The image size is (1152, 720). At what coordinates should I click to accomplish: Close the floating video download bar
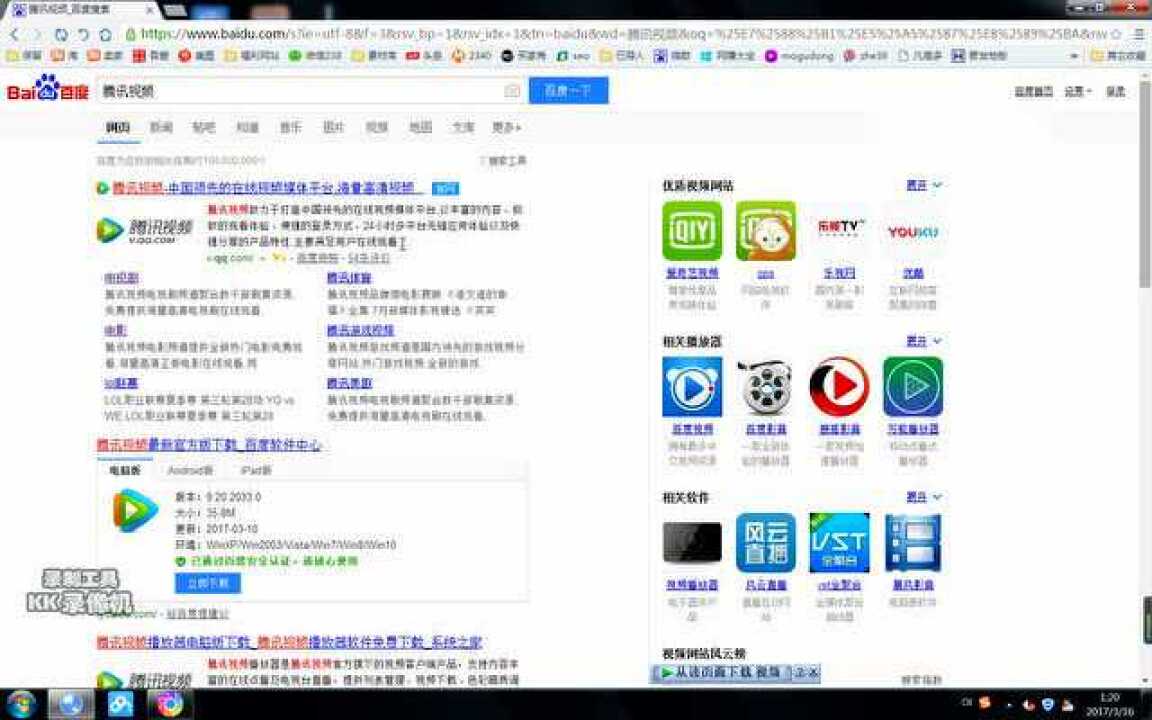814,672
